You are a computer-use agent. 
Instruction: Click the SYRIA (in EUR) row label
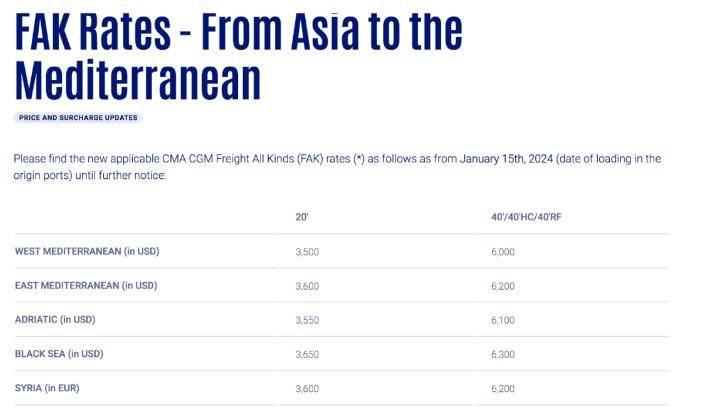[47, 388]
